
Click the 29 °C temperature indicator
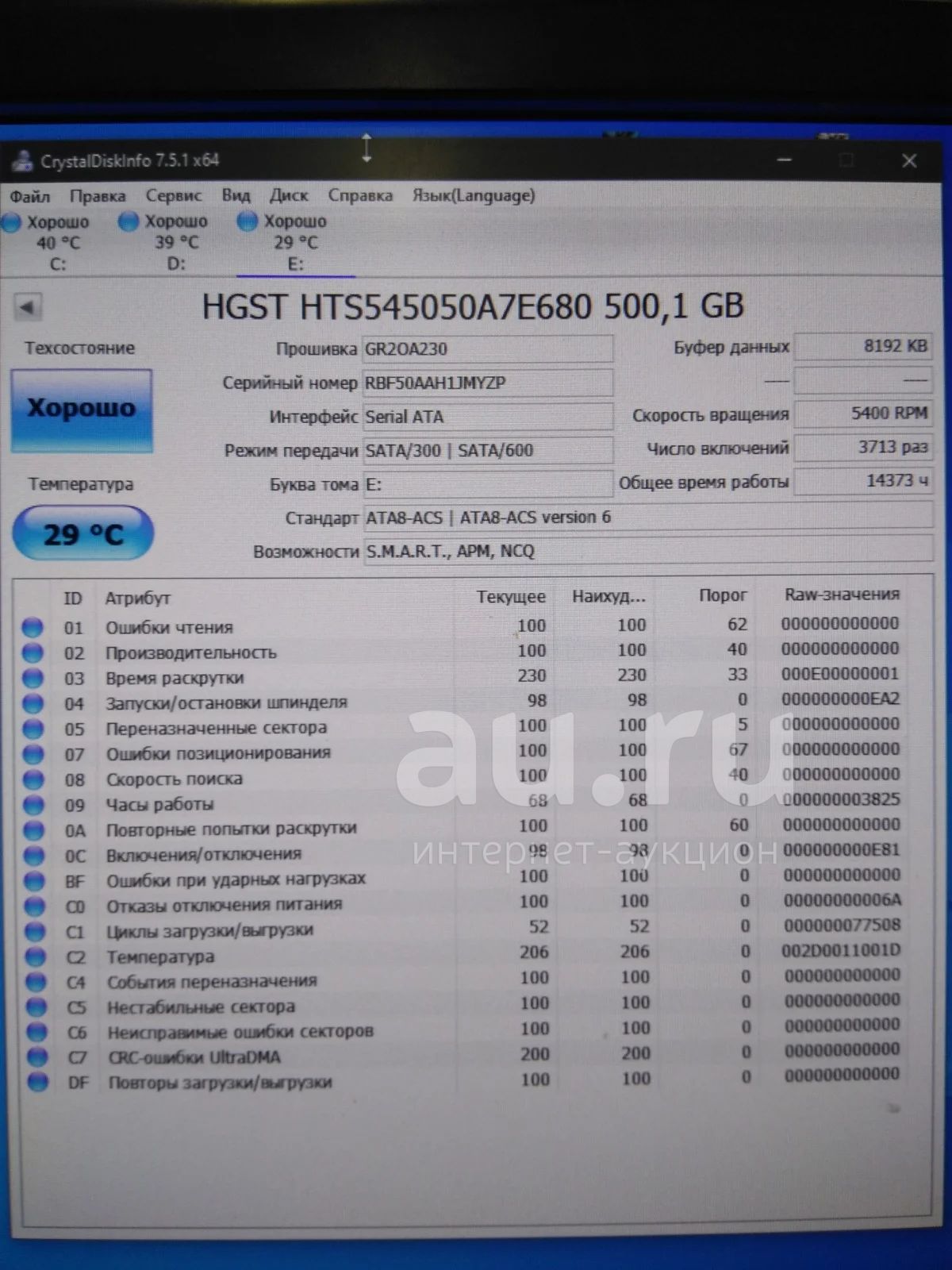83,534
